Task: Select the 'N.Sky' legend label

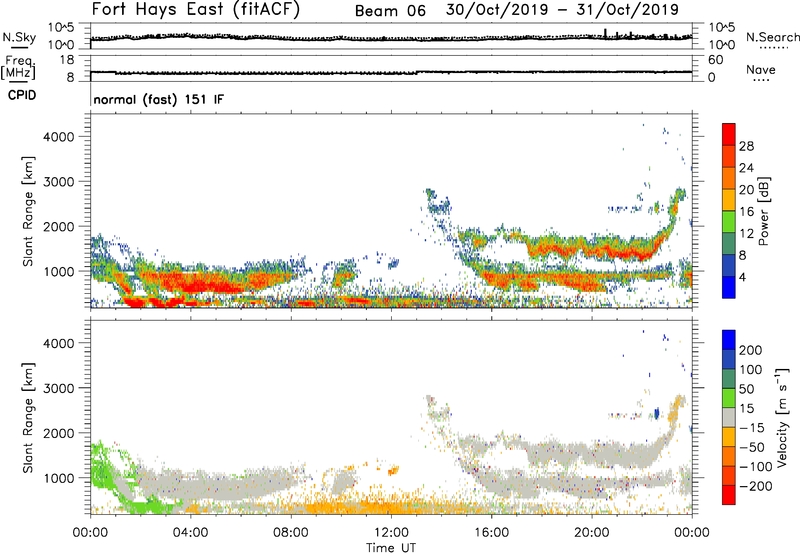Action: pyautogui.click(x=19, y=37)
